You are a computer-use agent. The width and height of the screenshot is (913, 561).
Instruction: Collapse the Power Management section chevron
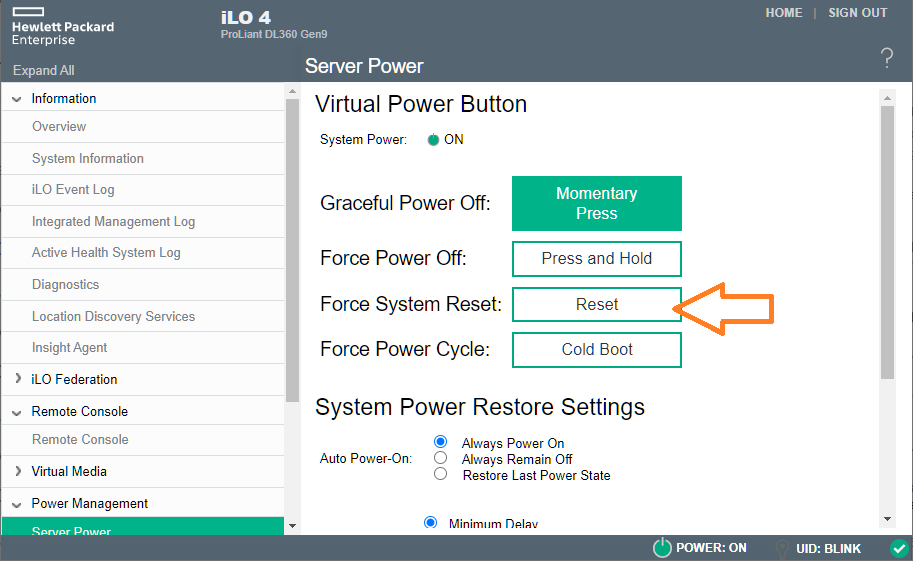click(x=17, y=504)
